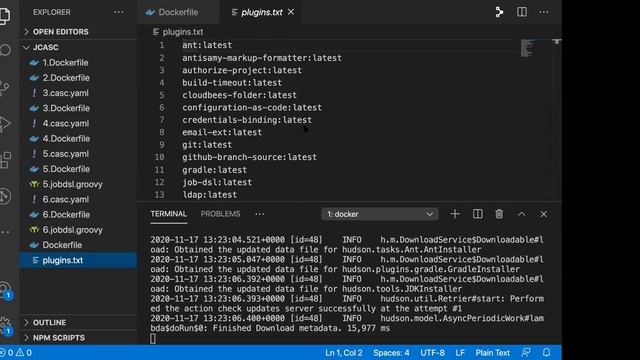
Task: Close the terminal panel
Action: [x=544, y=214]
